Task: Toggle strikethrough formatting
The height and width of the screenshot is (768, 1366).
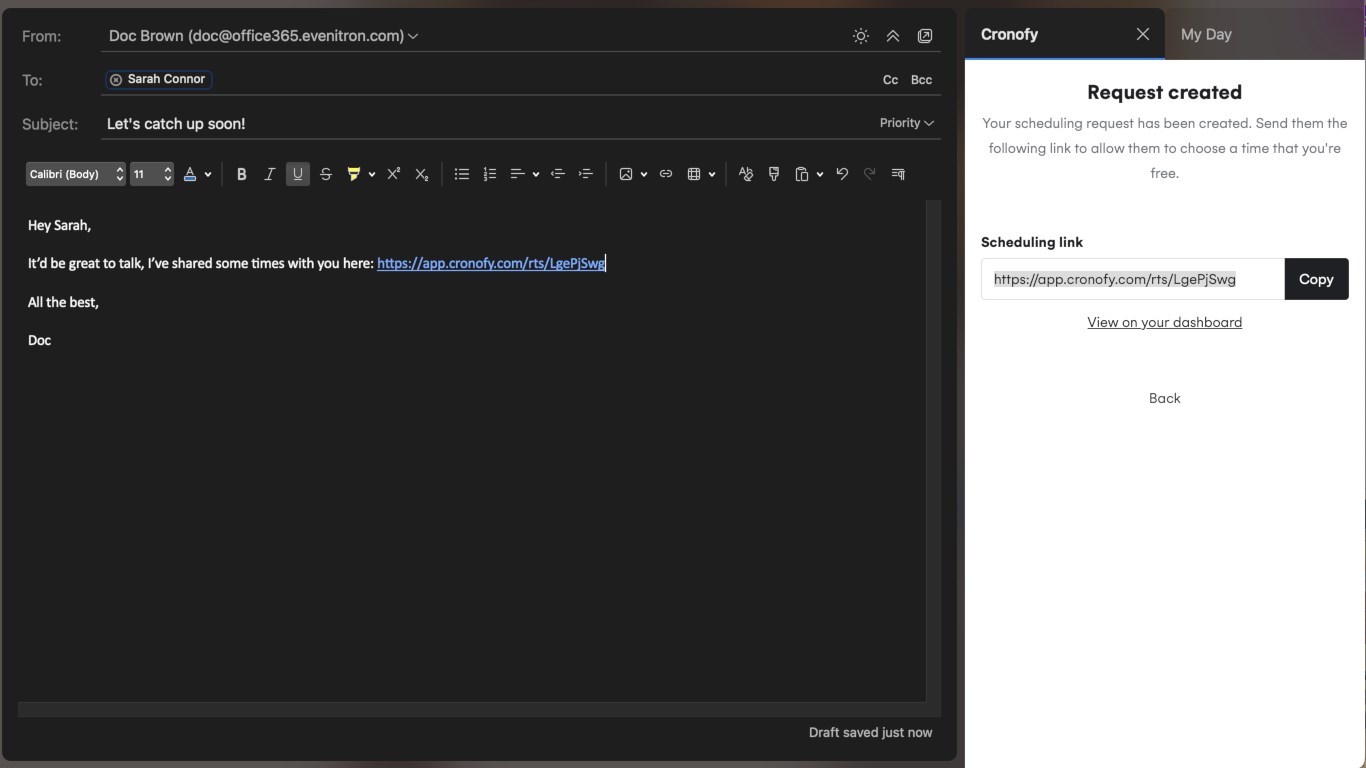Action: tap(325, 174)
